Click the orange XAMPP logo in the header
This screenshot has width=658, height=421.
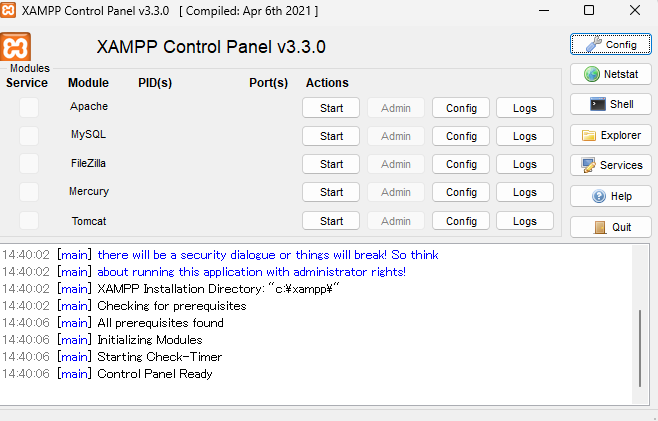[x=16, y=47]
